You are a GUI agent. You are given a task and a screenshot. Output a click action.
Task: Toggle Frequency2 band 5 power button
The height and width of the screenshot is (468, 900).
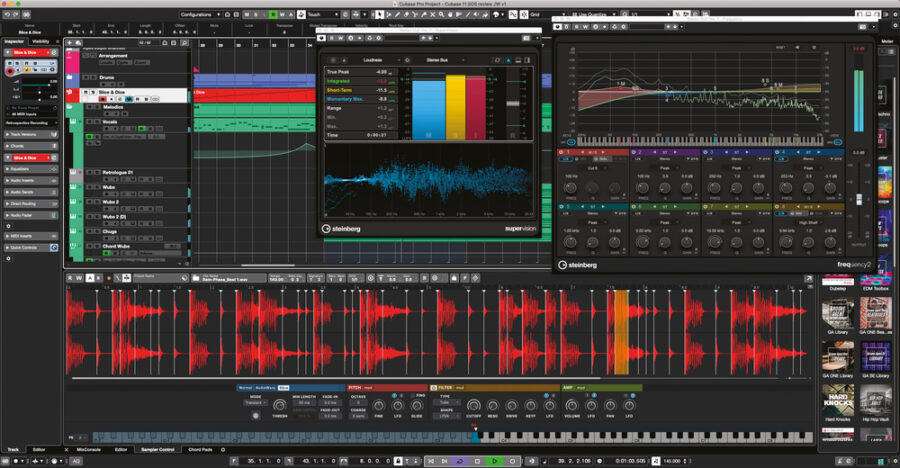point(561,206)
